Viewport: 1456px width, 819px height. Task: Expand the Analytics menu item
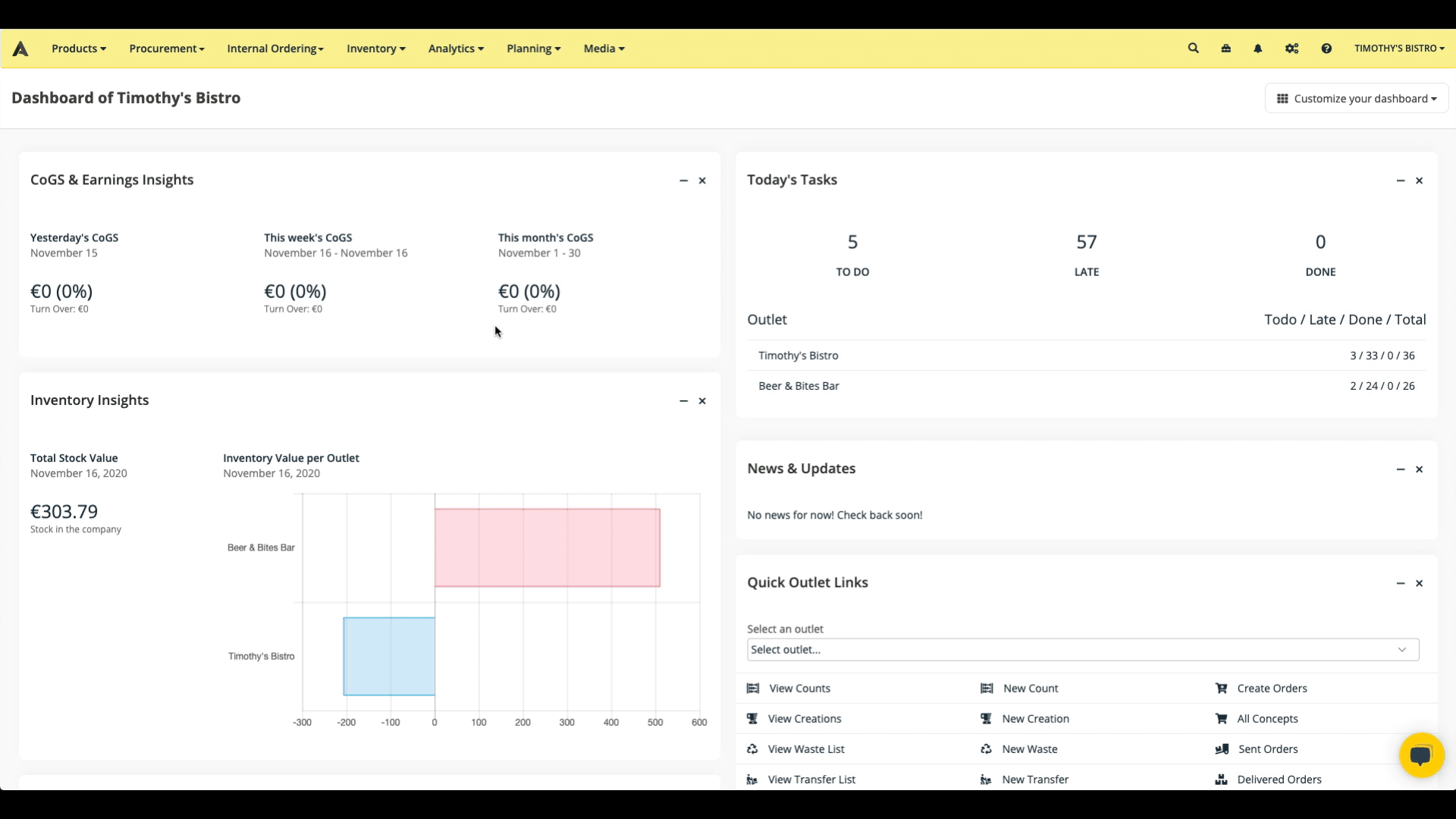click(456, 48)
